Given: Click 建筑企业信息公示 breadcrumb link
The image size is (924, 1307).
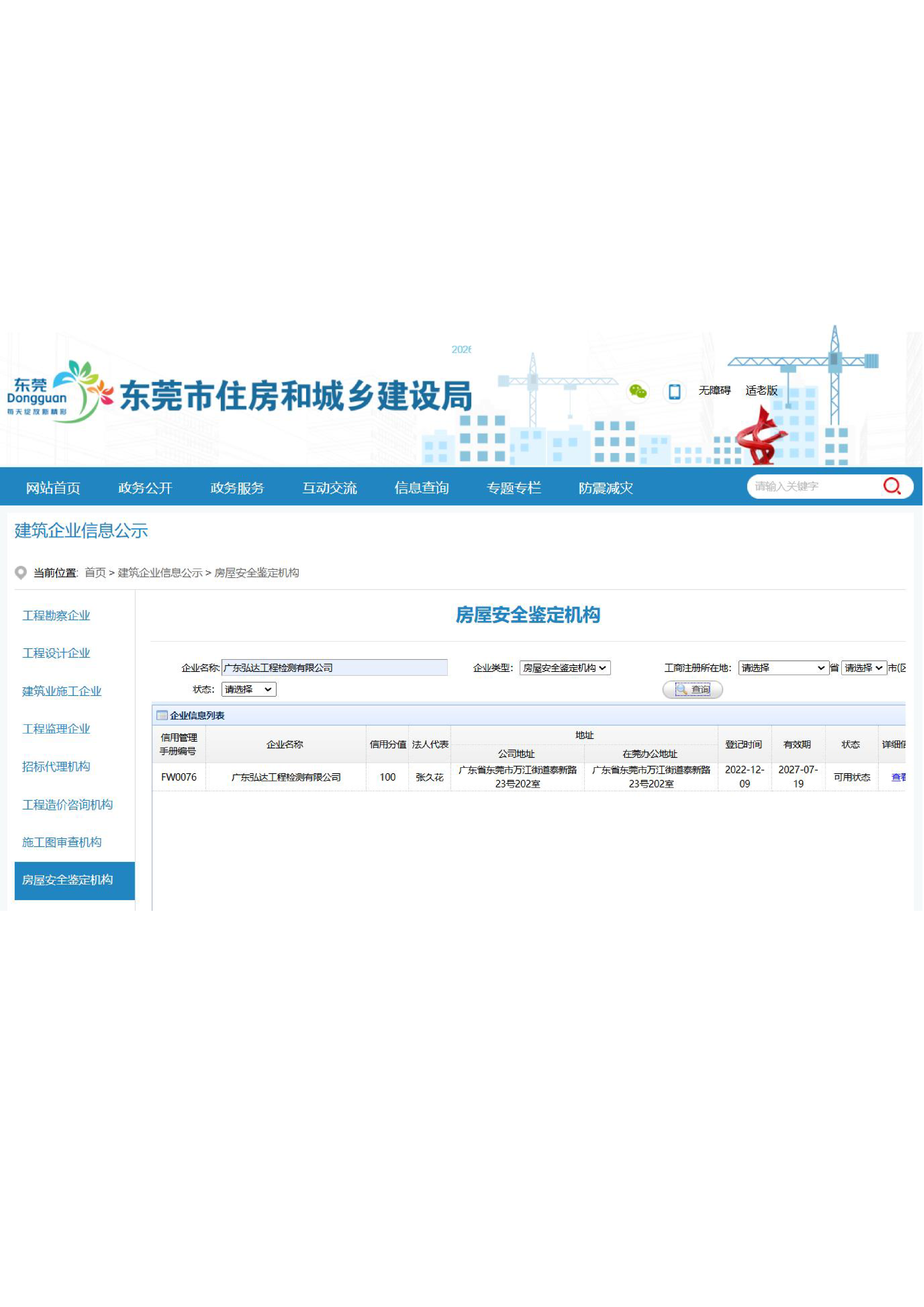Looking at the screenshot, I should pos(160,573).
